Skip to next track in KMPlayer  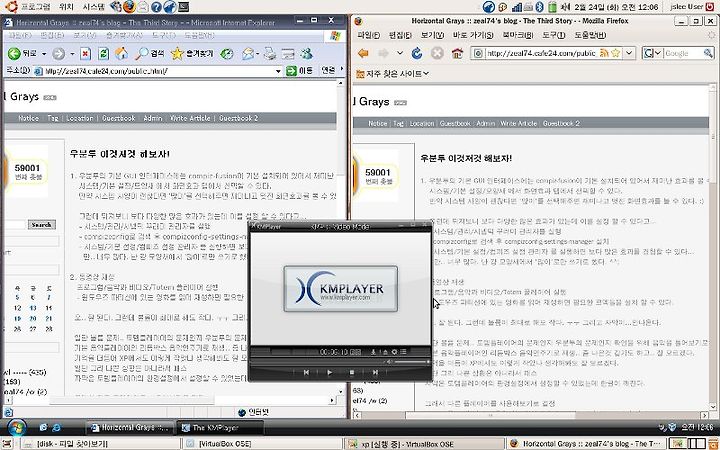(x=375, y=372)
